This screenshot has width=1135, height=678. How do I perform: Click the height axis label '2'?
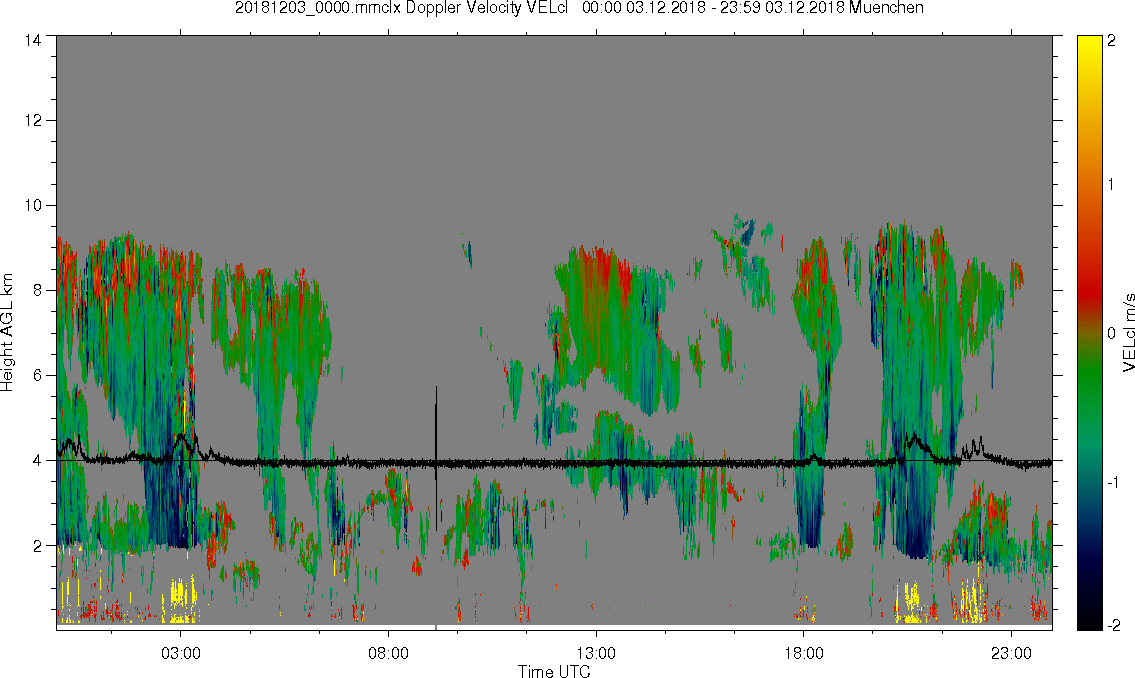pyautogui.click(x=38, y=546)
